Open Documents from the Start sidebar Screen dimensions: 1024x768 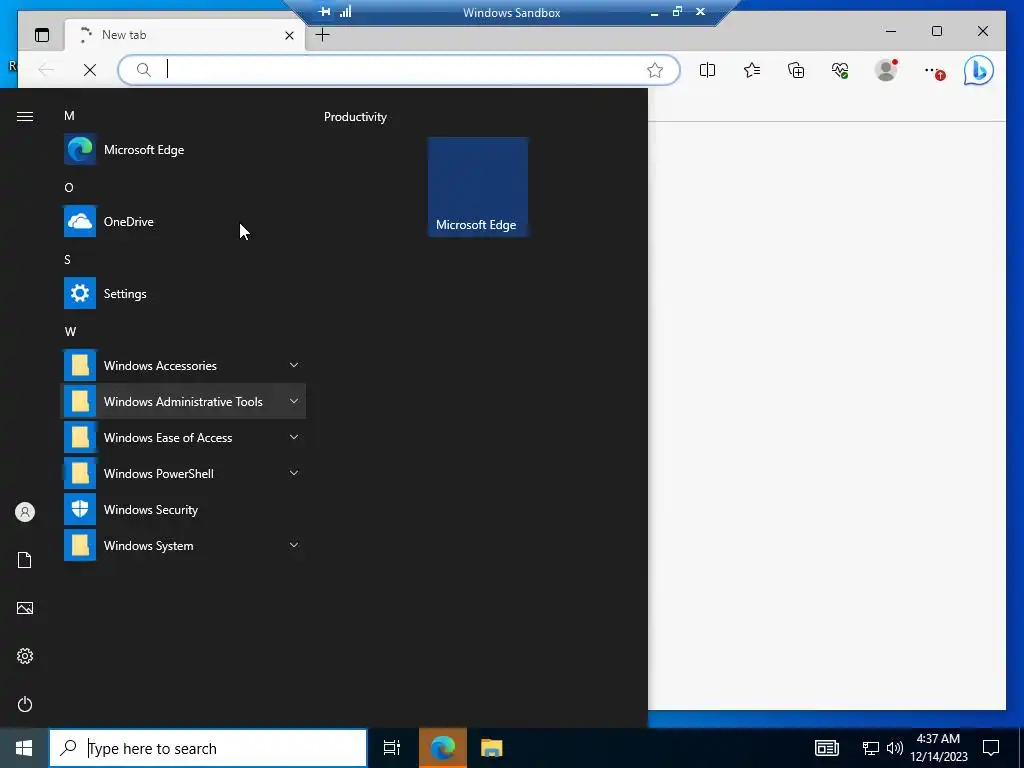[x=25, y=560]
